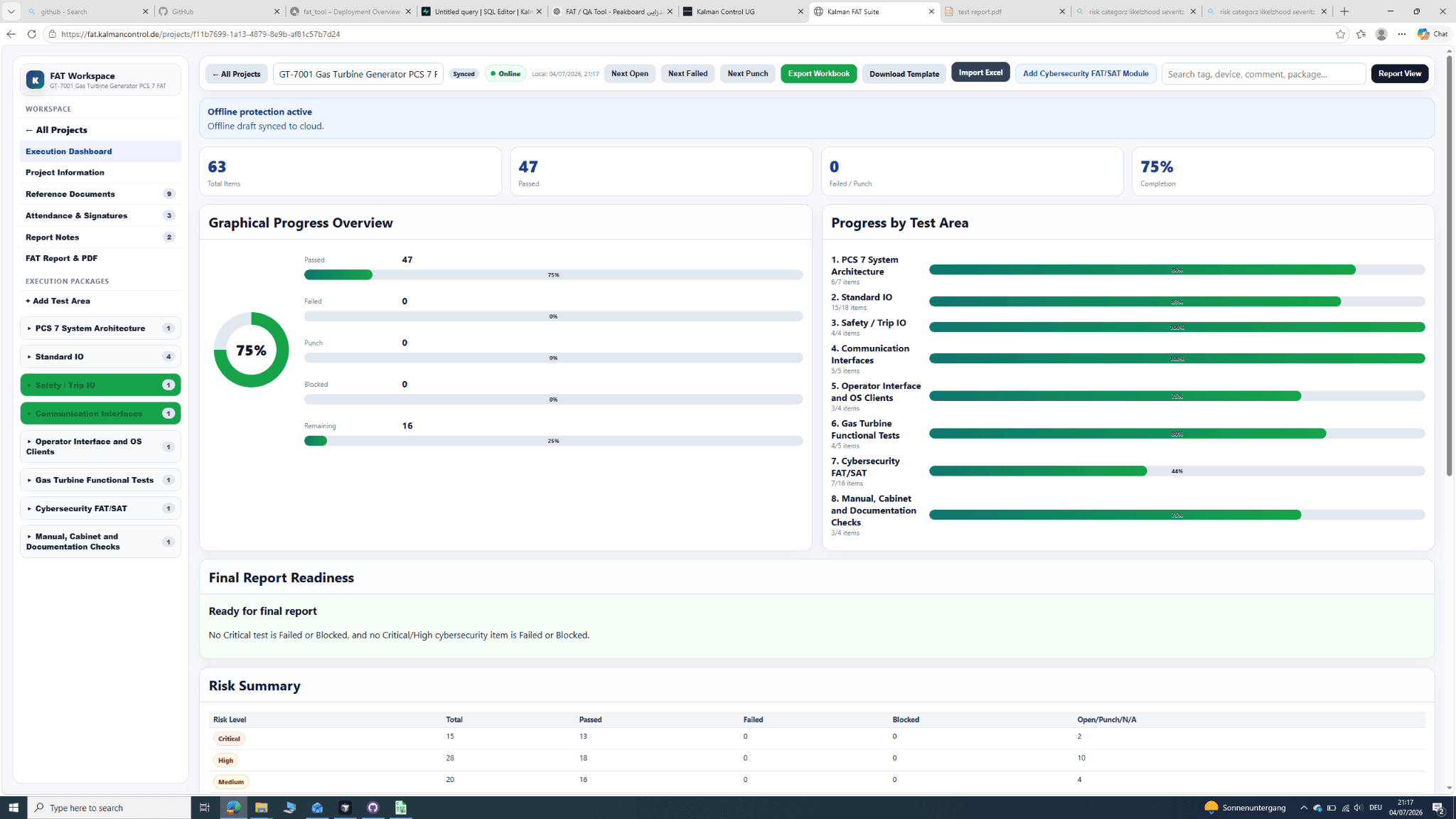Open browser settings three-dot menu
This screenshot has height=819, width=1456.
point(1401,34)
